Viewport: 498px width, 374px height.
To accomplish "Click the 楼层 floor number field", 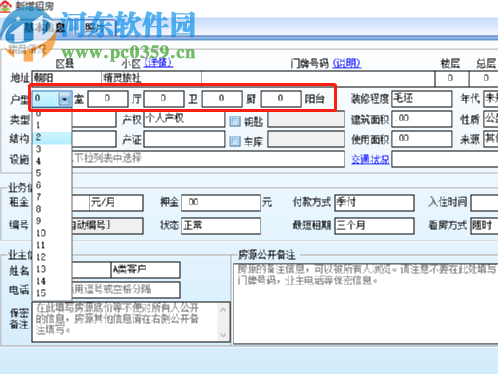I will [x=451, y=79].
